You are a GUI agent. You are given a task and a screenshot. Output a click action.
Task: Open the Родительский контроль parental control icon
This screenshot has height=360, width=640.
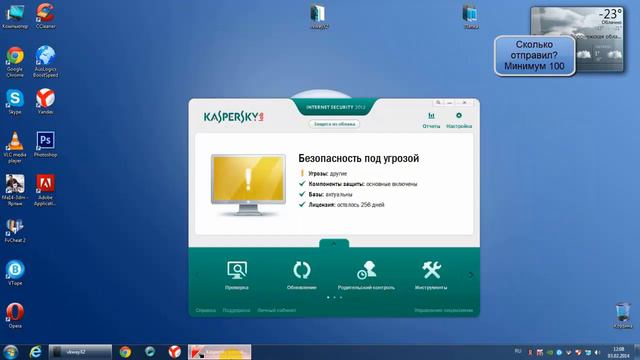pos(366,275)
